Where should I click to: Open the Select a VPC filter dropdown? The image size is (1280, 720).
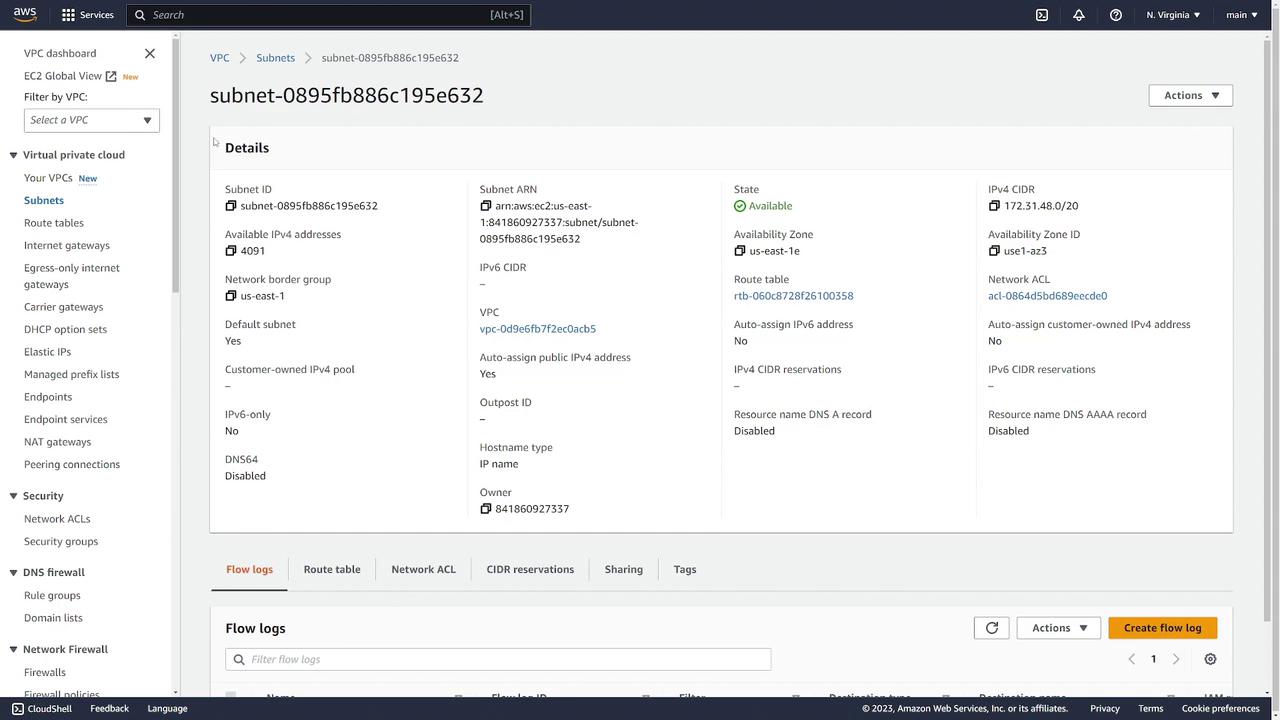91,120
